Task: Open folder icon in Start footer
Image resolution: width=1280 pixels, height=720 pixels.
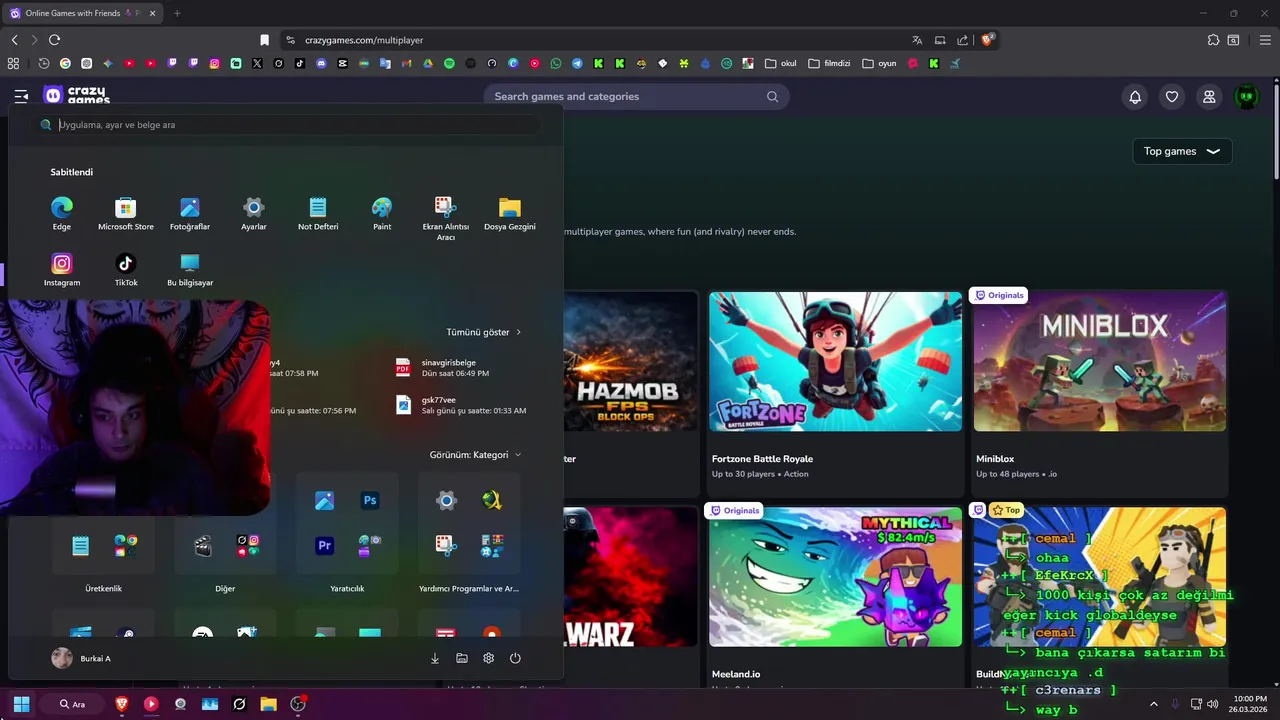Action: pyautogui.click(x=462, y=658)
